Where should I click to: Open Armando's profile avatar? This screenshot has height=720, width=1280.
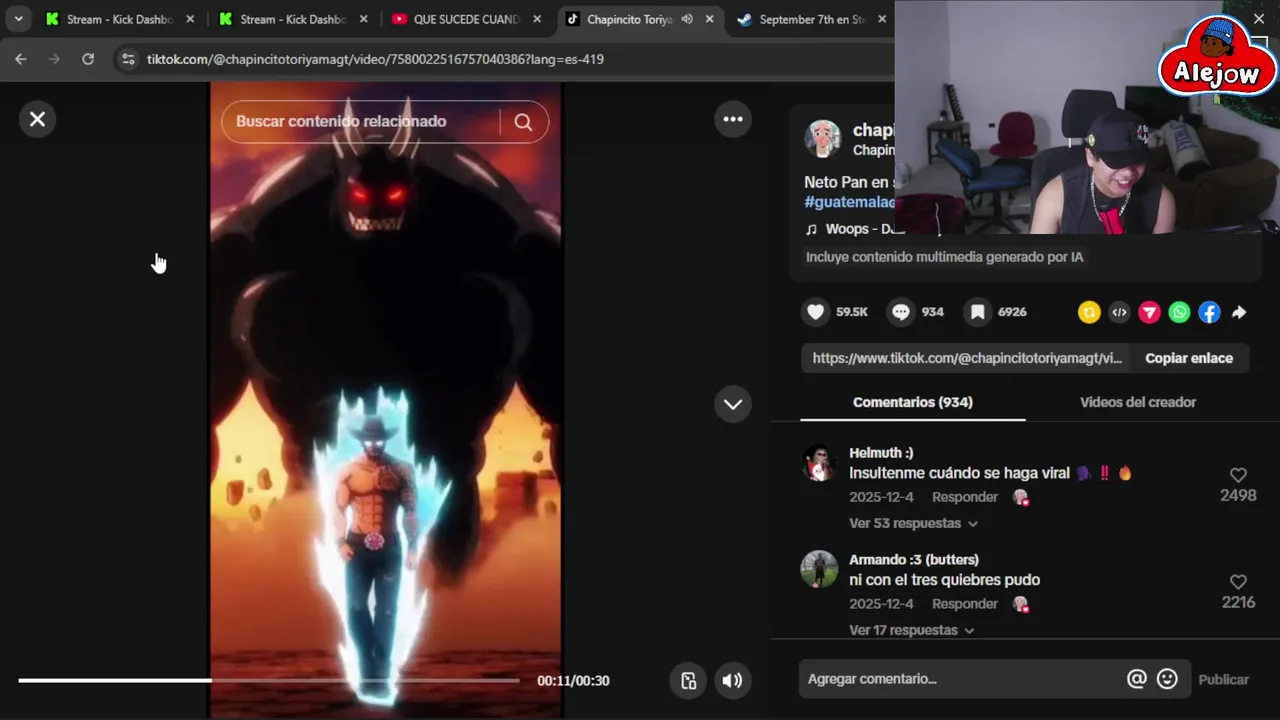[819, 570]
